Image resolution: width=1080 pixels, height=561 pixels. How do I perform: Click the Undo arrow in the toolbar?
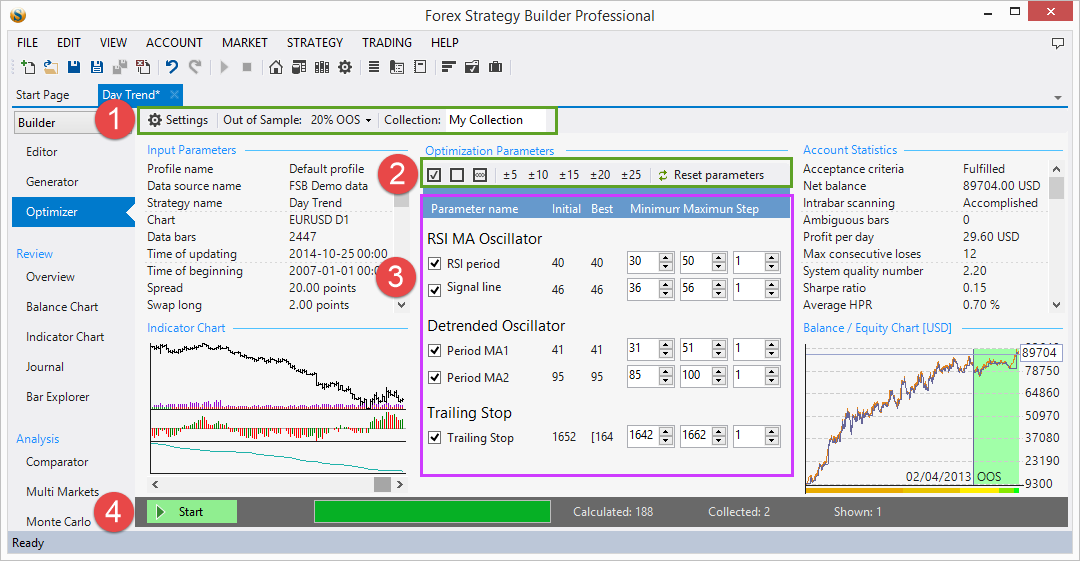click(x=172, y=67)
